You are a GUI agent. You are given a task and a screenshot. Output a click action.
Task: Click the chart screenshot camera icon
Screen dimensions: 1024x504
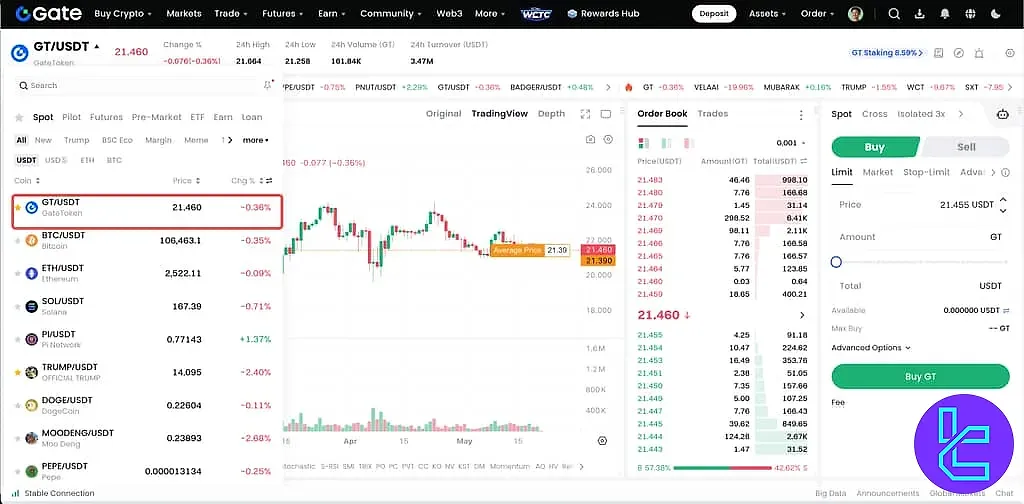[x=591, y=139]
